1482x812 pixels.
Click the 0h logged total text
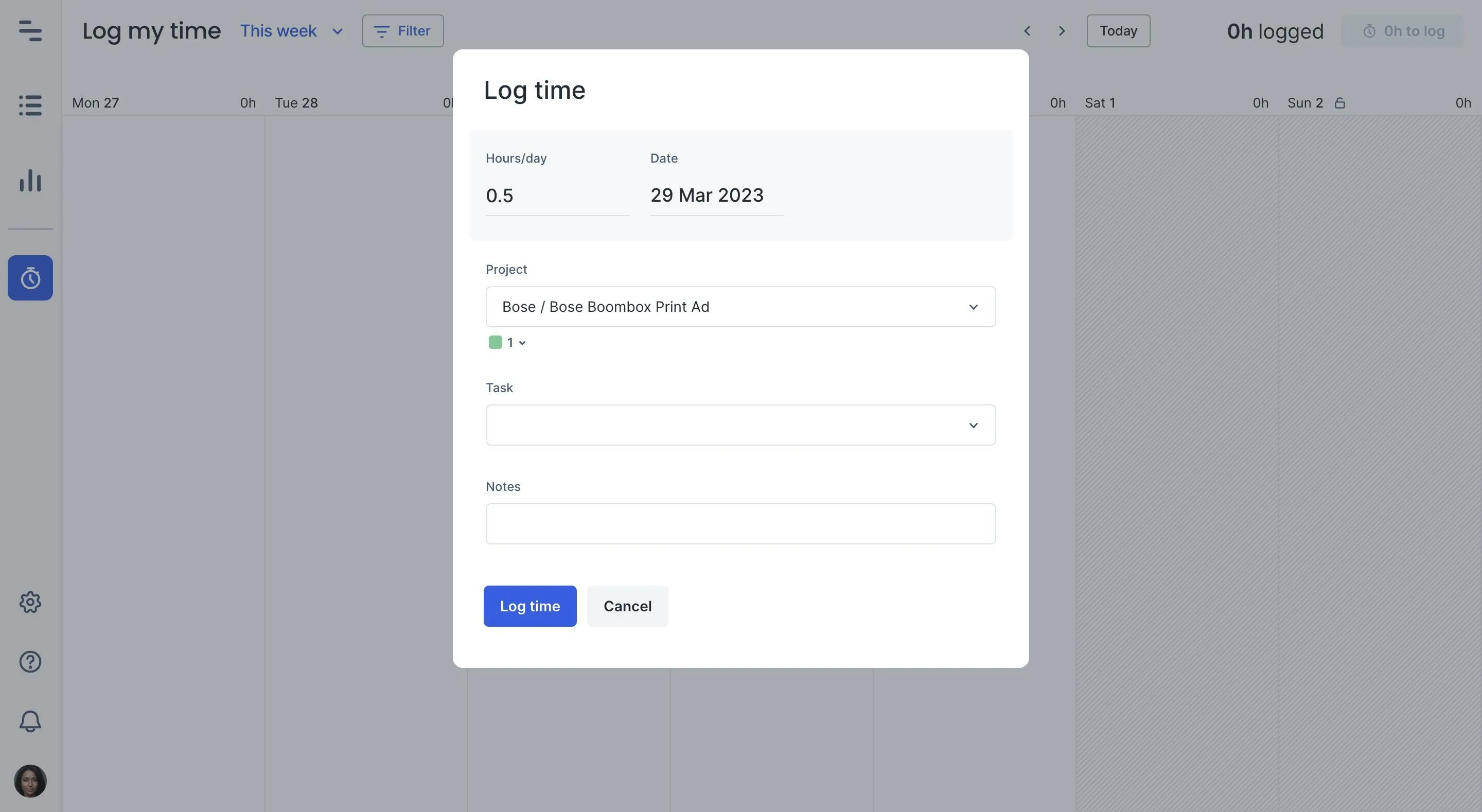tap(1275, 31)
